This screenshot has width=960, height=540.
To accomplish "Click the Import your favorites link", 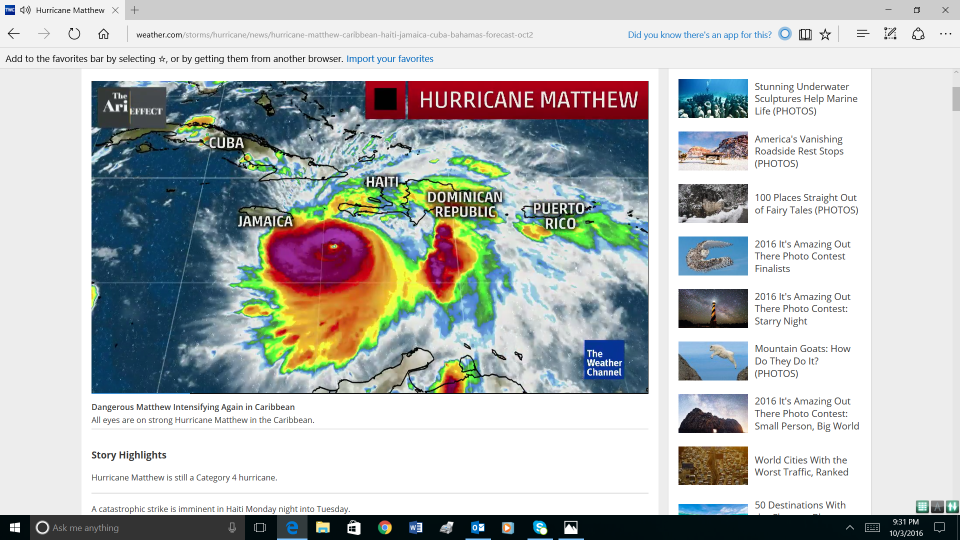I will 389,59.
